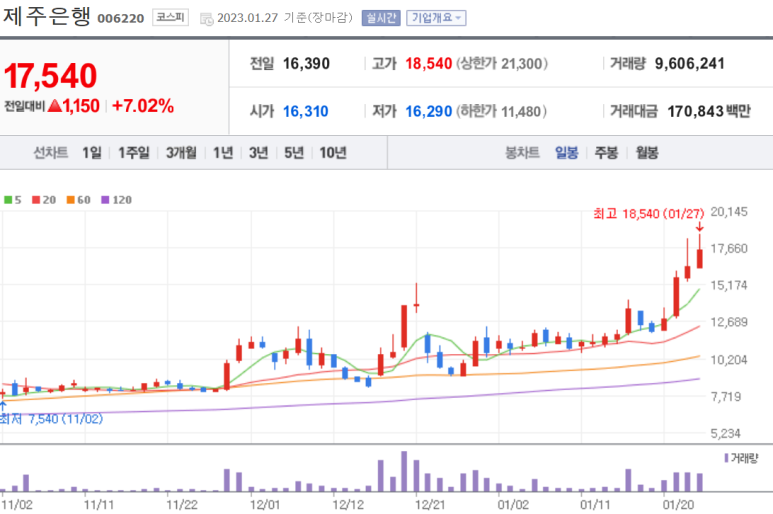Click the 최저 7,540 (11/02) low marker
The image size is (773, 514).
51,419
